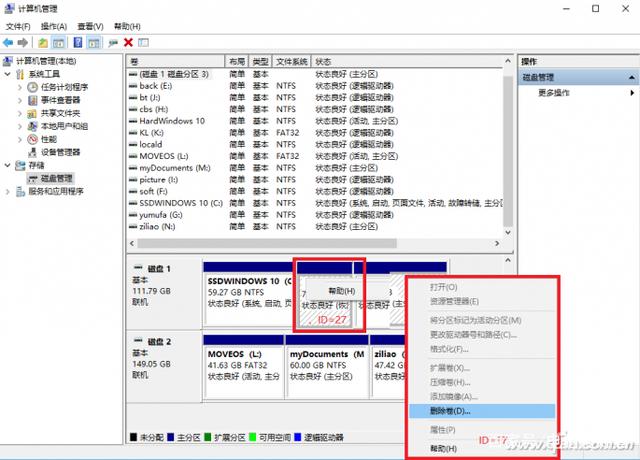
Task: Select the back (E:) volume row
Action: [x=315, y=86]
